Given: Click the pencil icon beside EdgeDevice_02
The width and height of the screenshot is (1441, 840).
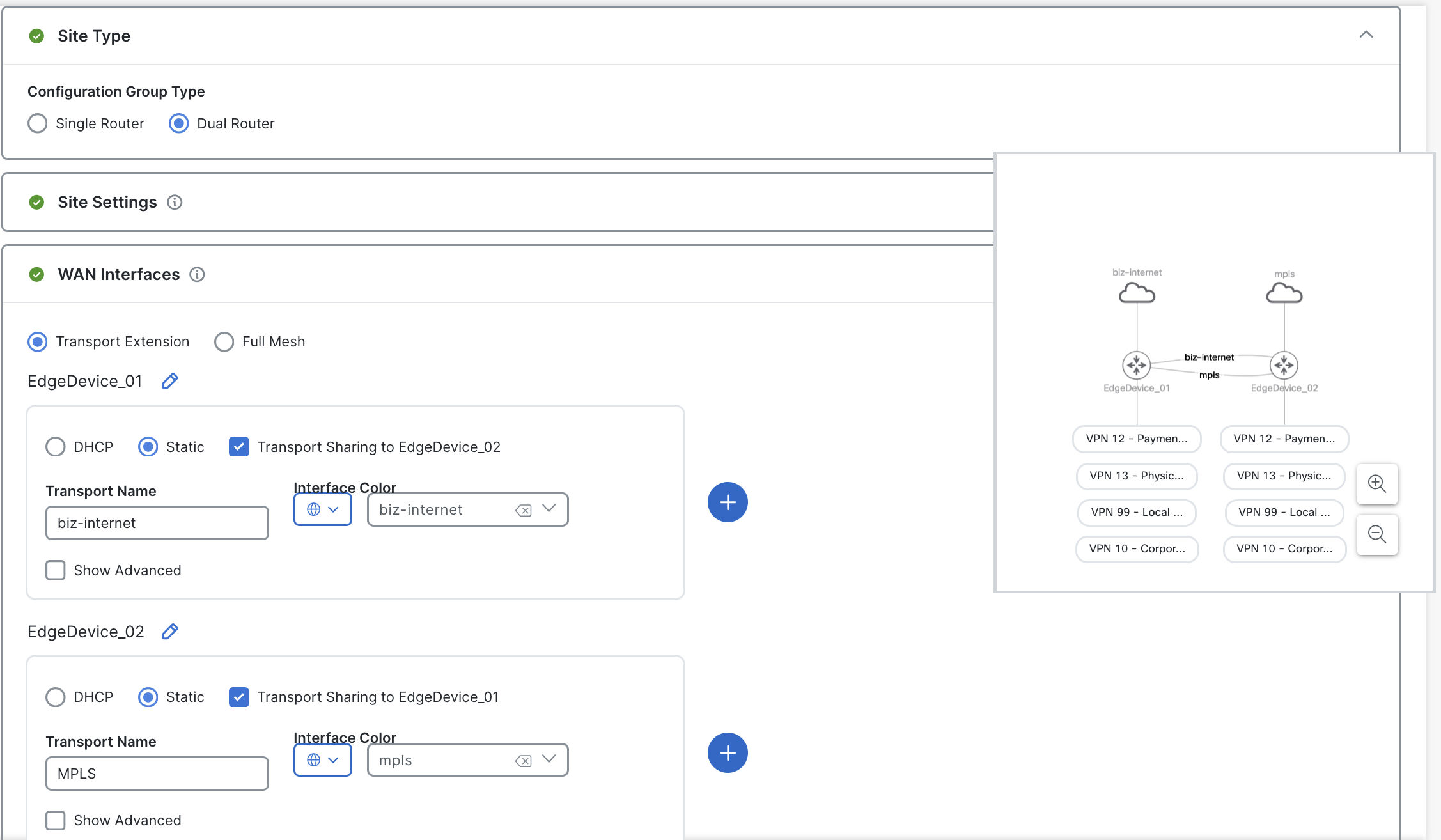Looking at the screenshot, I should (x=169, y=632).
